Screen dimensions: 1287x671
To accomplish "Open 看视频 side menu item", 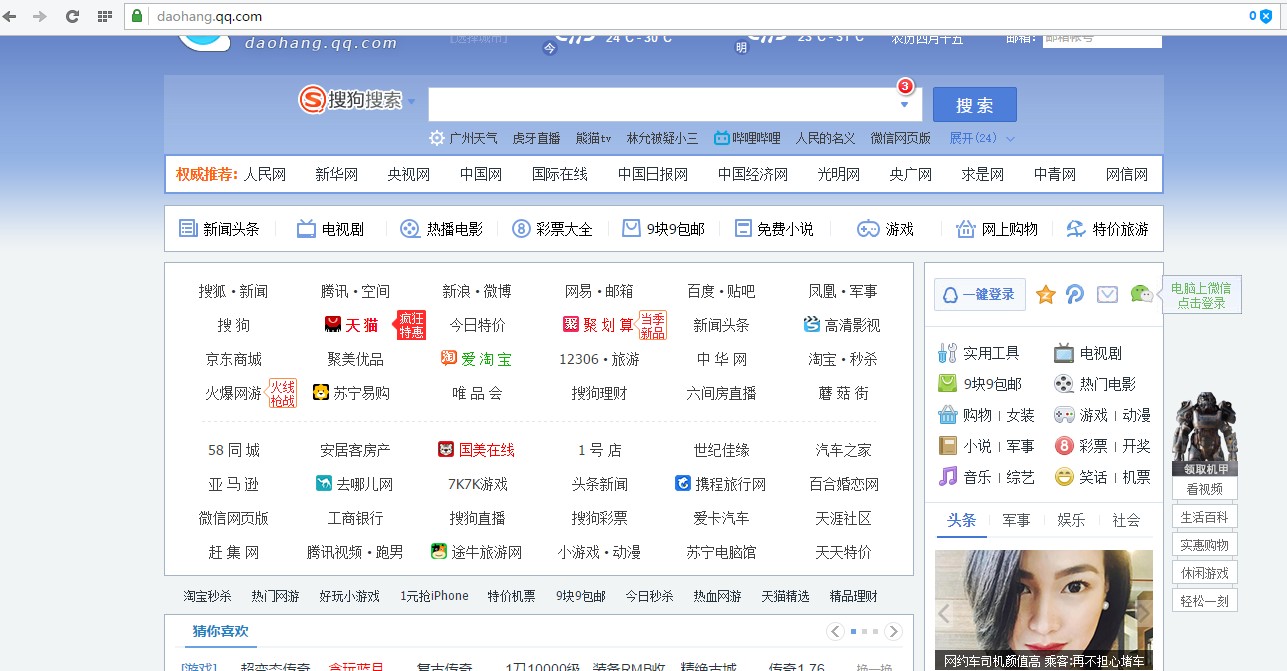I will click(1205, 489).
